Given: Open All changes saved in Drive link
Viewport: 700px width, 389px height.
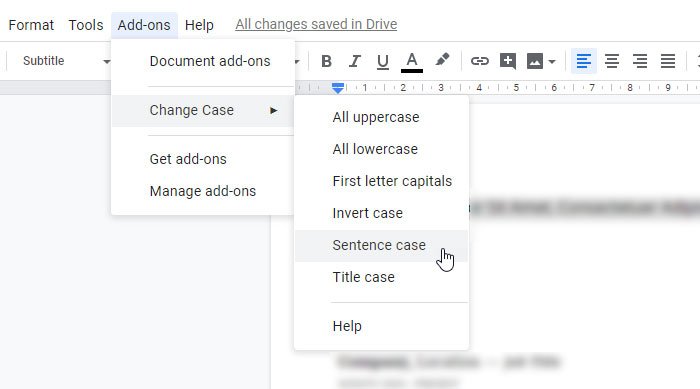Looking at the screenshot, I should (316, 24).
